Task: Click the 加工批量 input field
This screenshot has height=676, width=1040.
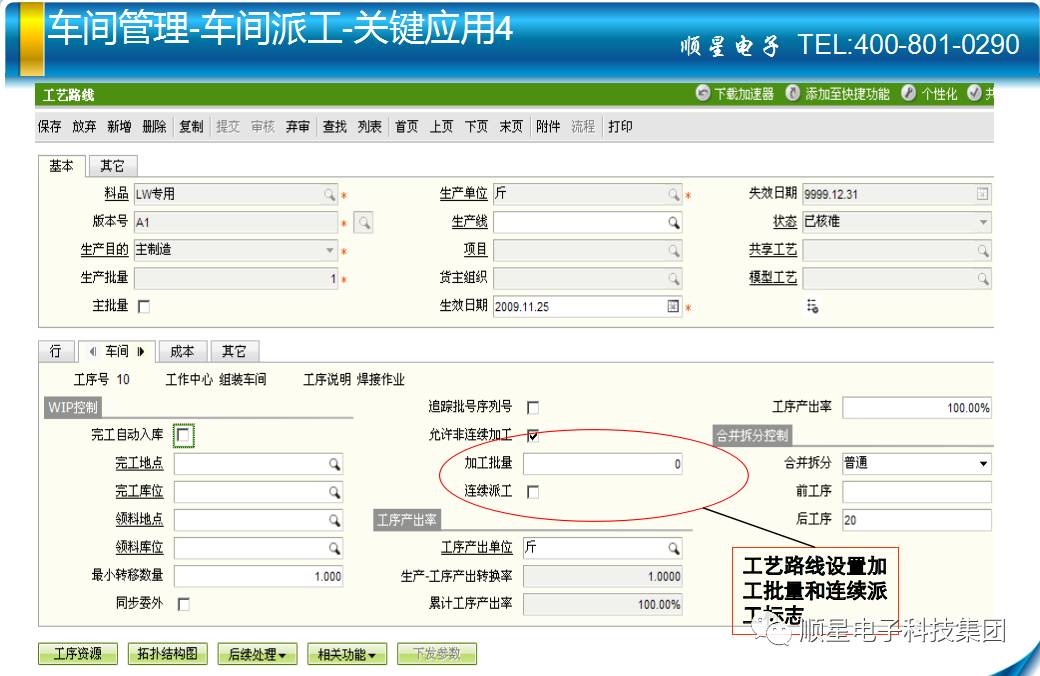Action: pyautogui.click(x=603, y=464)
